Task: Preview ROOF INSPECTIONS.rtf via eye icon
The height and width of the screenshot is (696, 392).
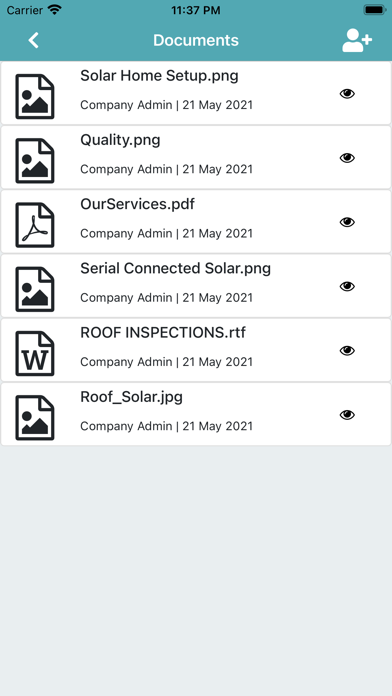Action: coord(347,351)
